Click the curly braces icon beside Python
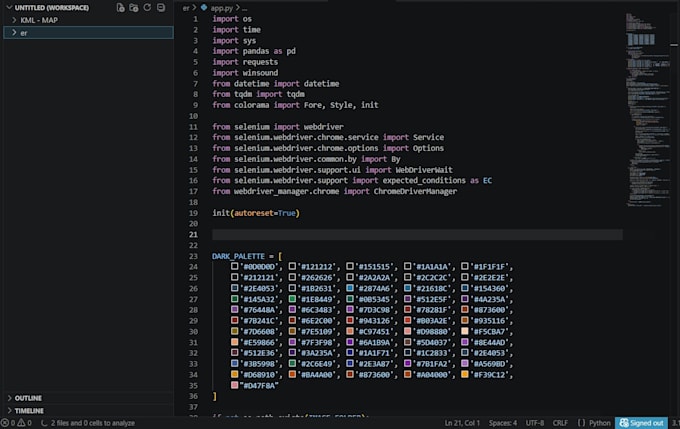The image size is (680, 429). pyautogui.click(x=581, y=422)
